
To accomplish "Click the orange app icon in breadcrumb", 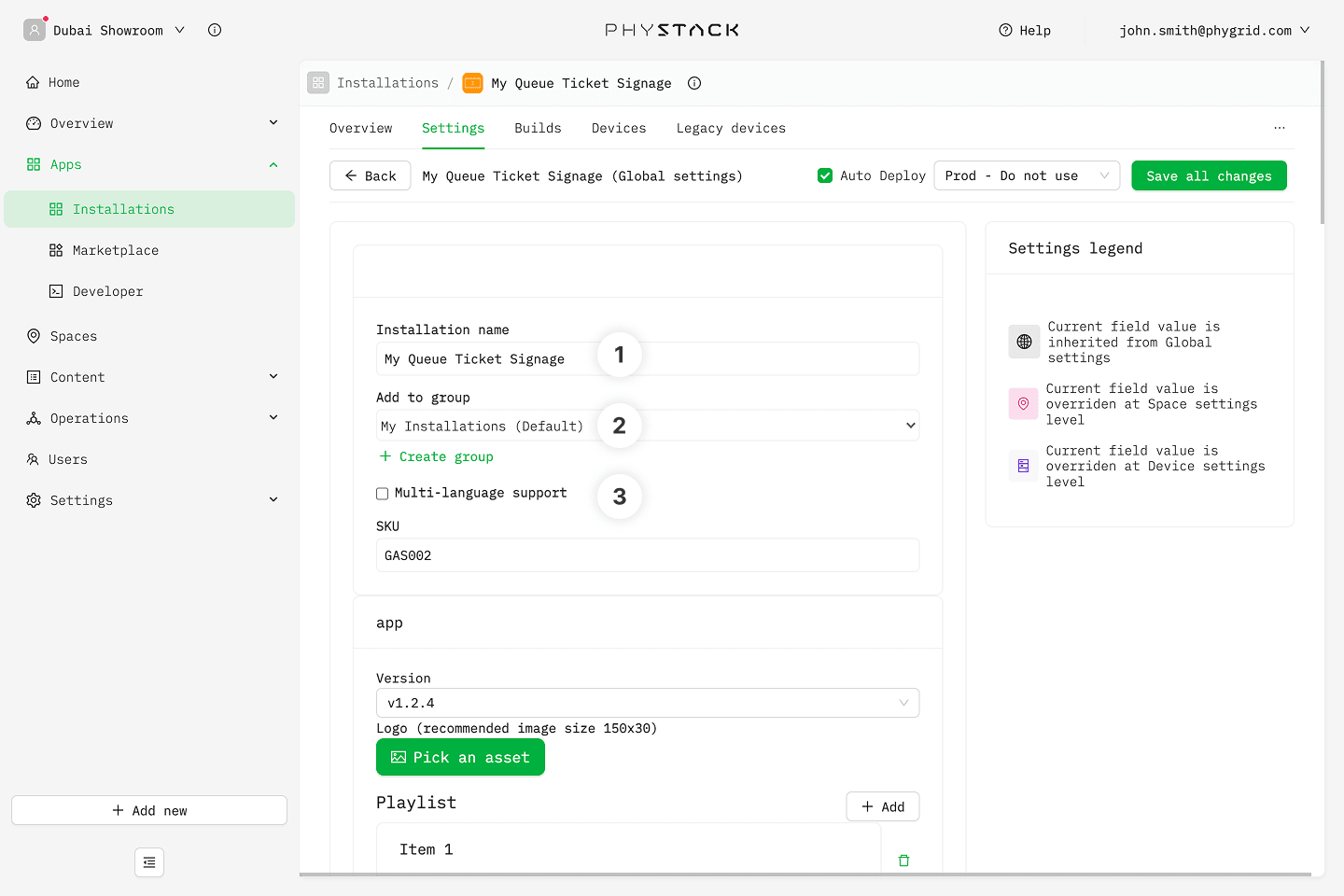I will (x=473, y=83).
